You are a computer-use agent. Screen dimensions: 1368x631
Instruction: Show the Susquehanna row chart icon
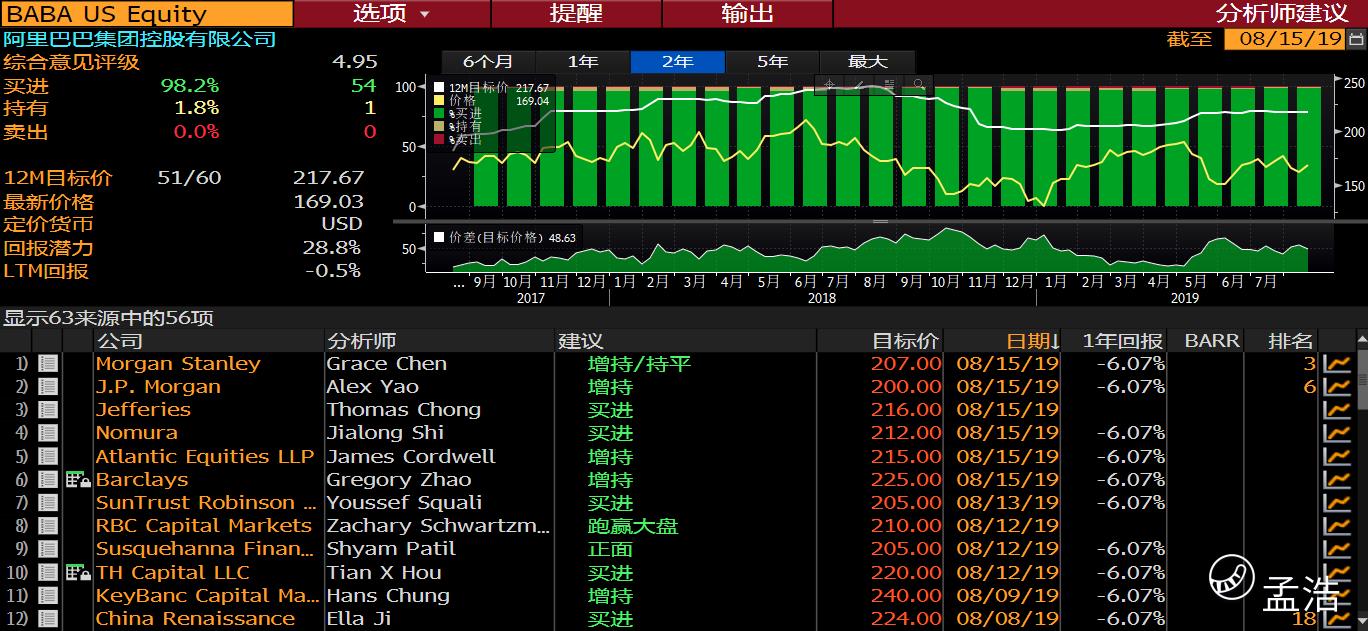pyautogui.click(x=1337, y=549)
